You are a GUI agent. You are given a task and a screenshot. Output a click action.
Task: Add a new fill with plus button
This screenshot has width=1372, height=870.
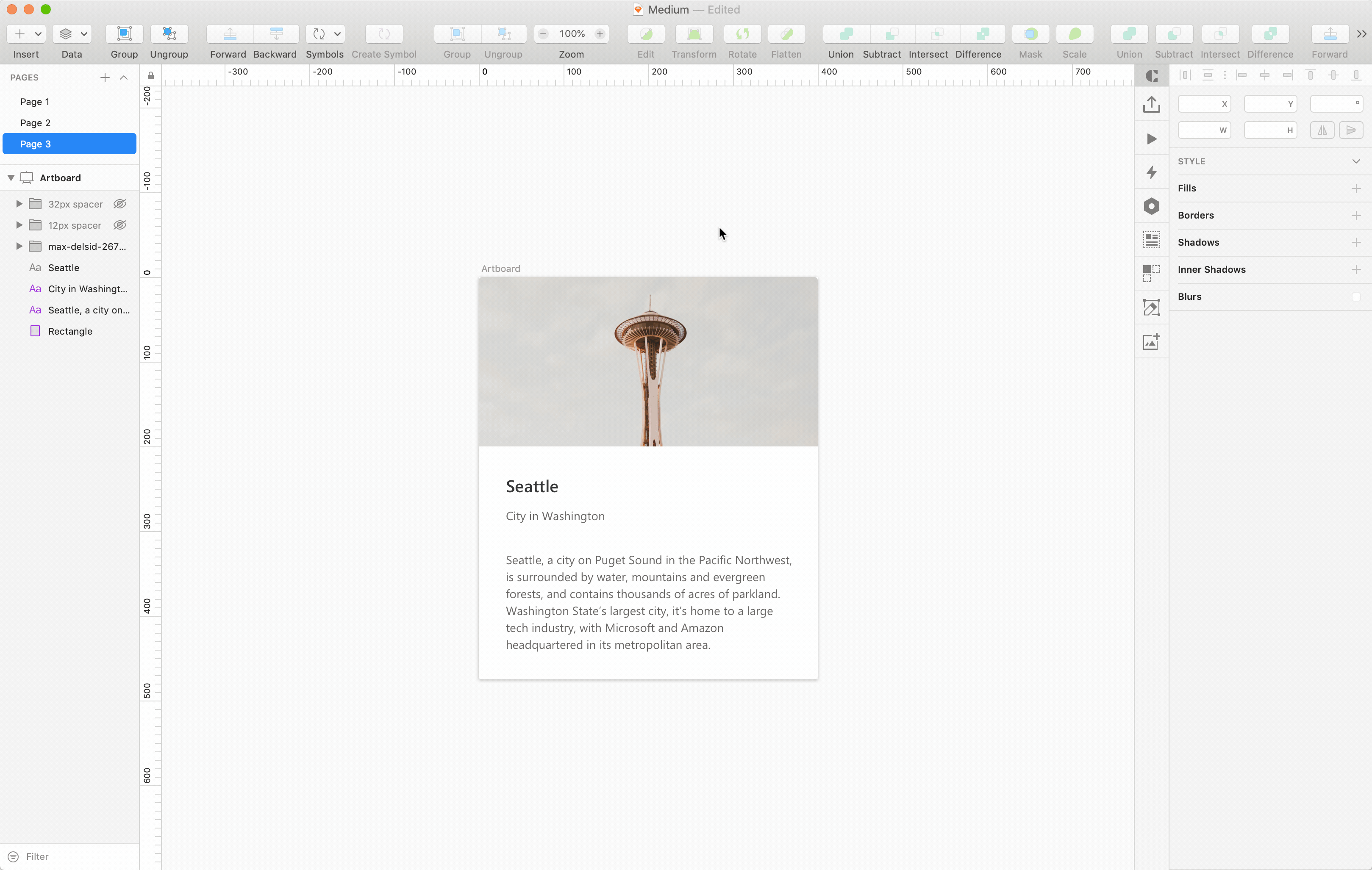pyautogui.click(x=1355, y=188)
